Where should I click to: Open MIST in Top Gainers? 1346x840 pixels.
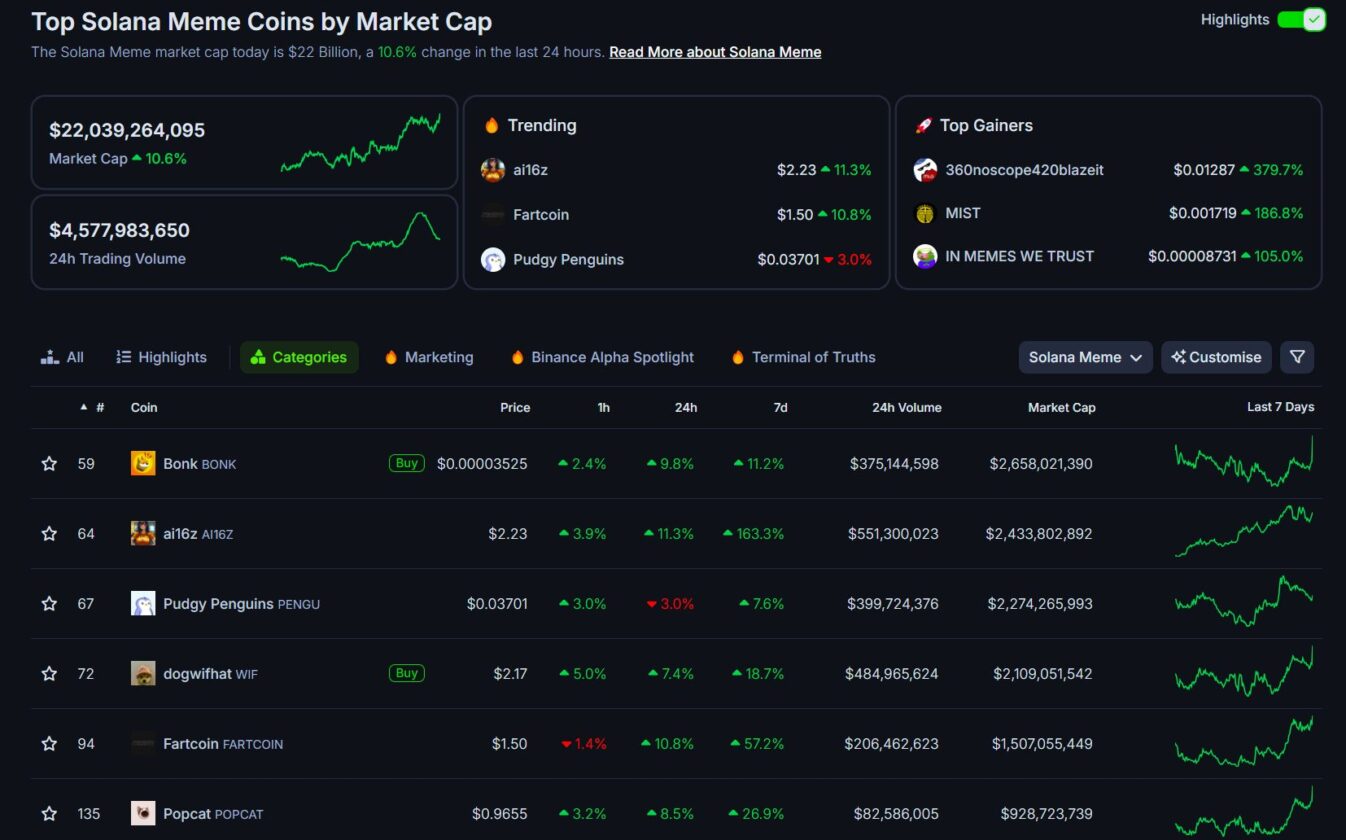(x=963, y=213)
